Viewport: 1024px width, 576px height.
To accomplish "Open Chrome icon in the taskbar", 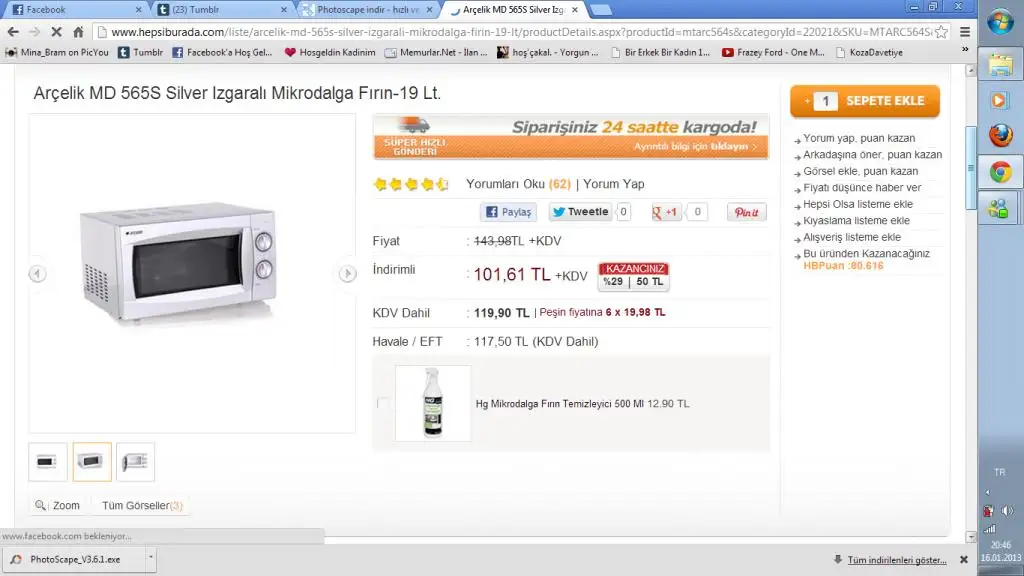I will (x=1000, y=172).
